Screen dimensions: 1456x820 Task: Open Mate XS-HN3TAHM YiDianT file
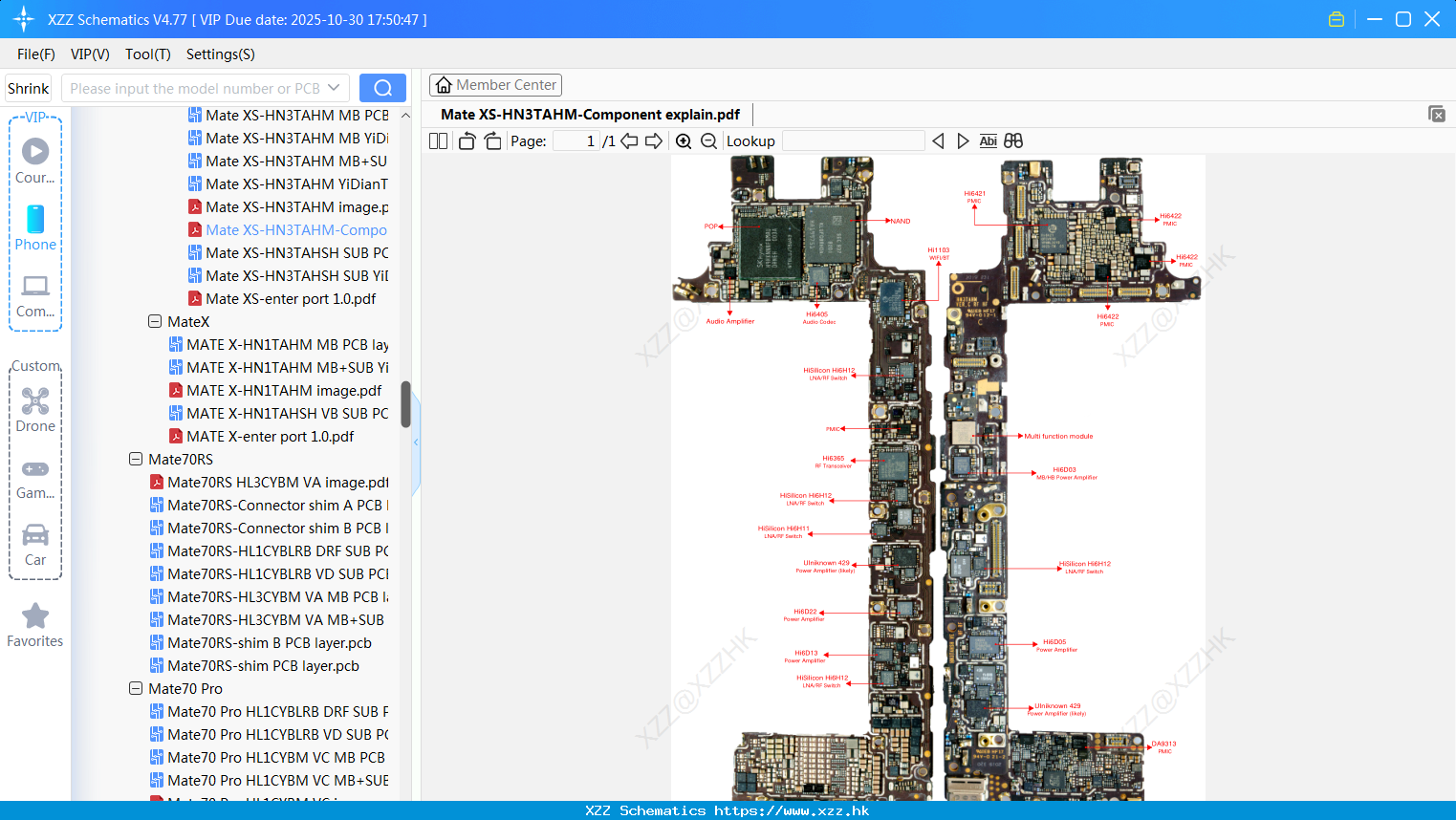pos(288,184)
